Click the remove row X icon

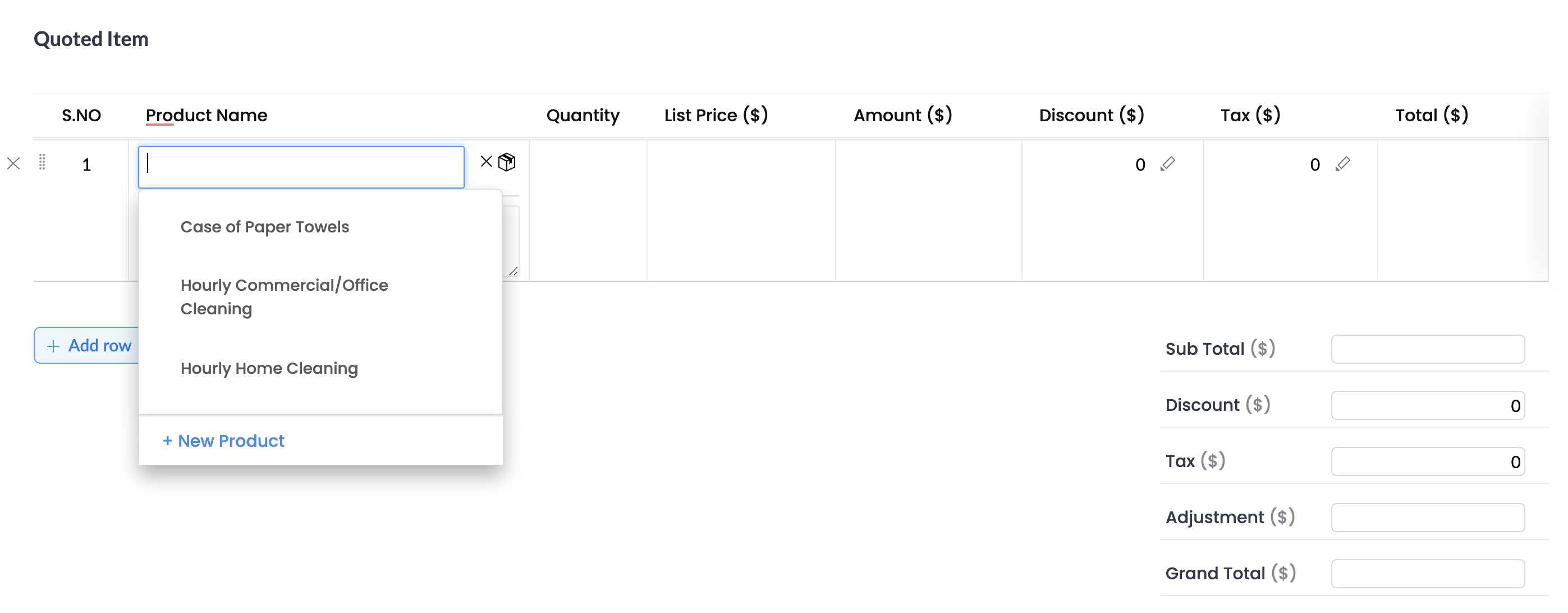point(13,164)
